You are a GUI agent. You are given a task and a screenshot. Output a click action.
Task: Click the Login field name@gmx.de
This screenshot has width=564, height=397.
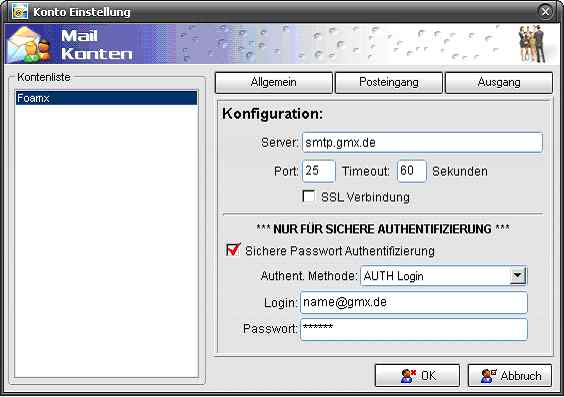(x=414, y=302)
